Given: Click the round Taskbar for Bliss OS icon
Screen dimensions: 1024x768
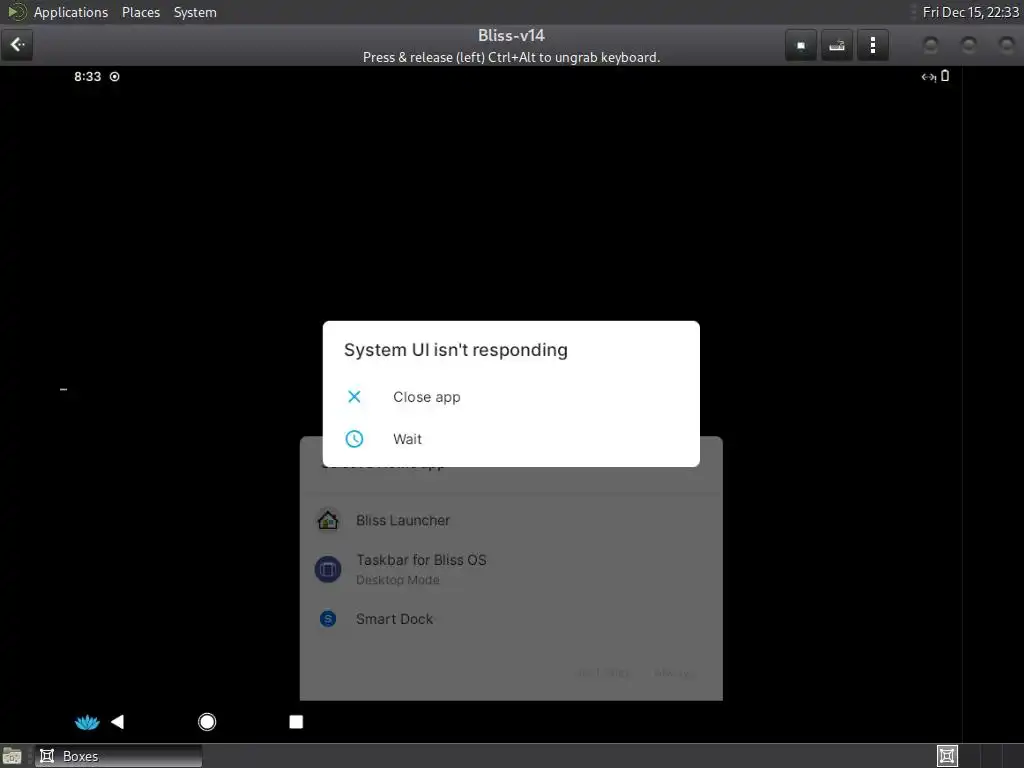Looking at the screenshot, I should (328, 569).
